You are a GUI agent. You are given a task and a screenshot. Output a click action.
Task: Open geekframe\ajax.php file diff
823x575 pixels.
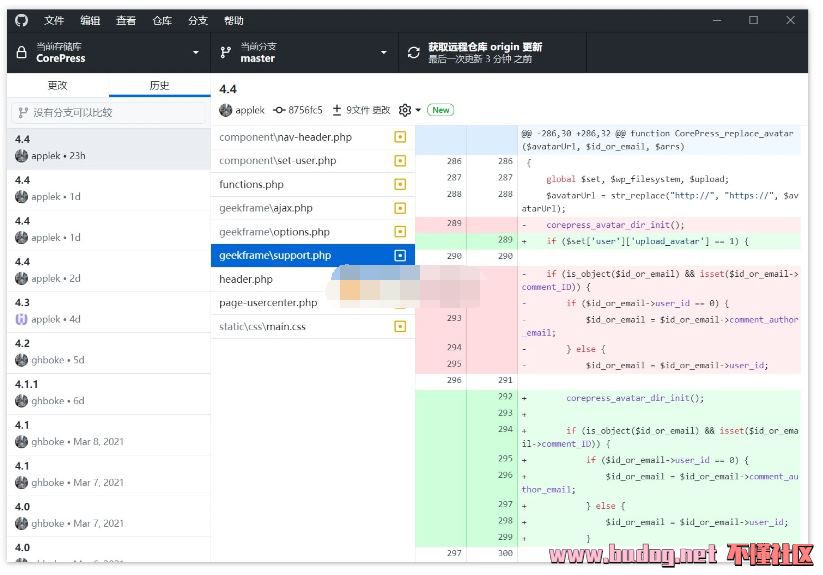(x=313, y=208)
